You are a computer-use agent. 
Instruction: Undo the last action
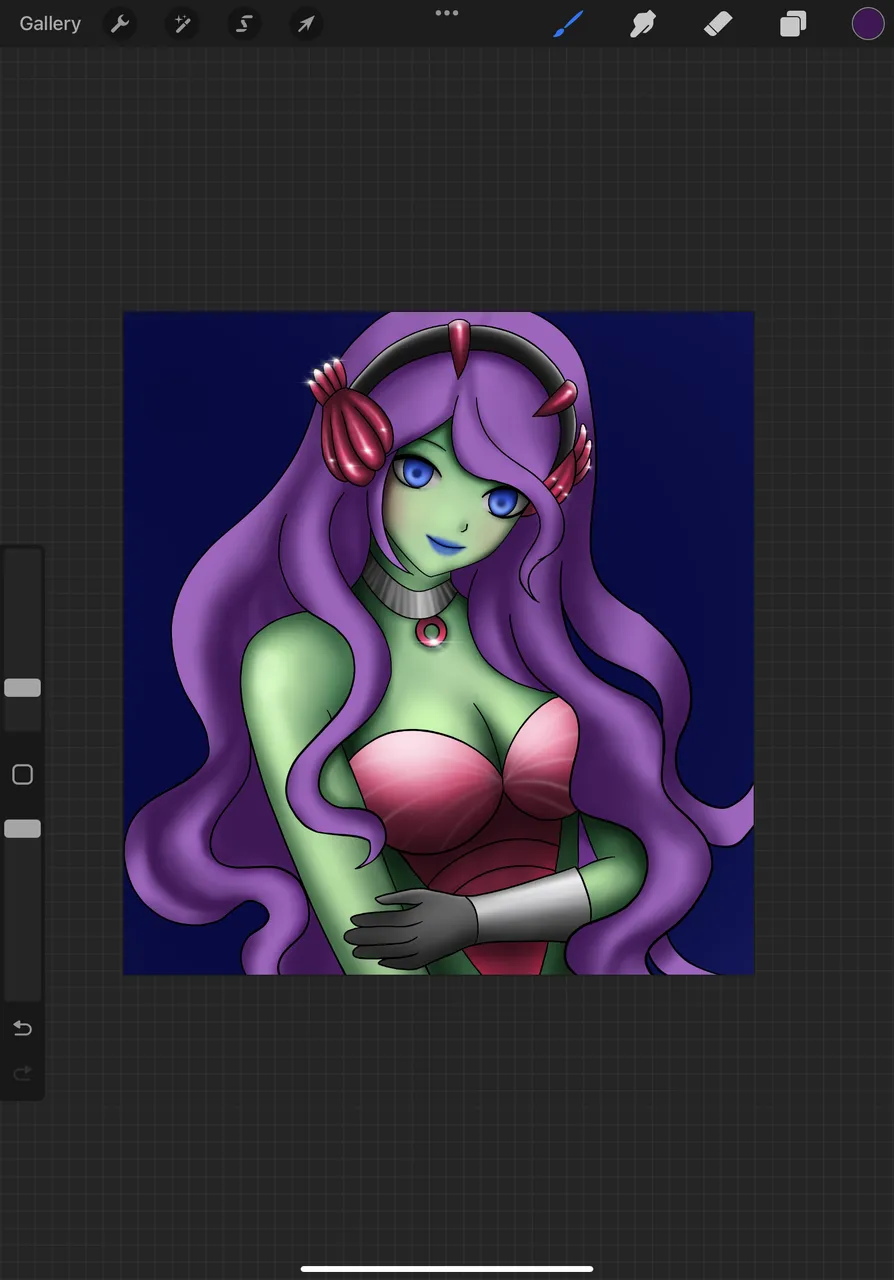(22, 1029)
